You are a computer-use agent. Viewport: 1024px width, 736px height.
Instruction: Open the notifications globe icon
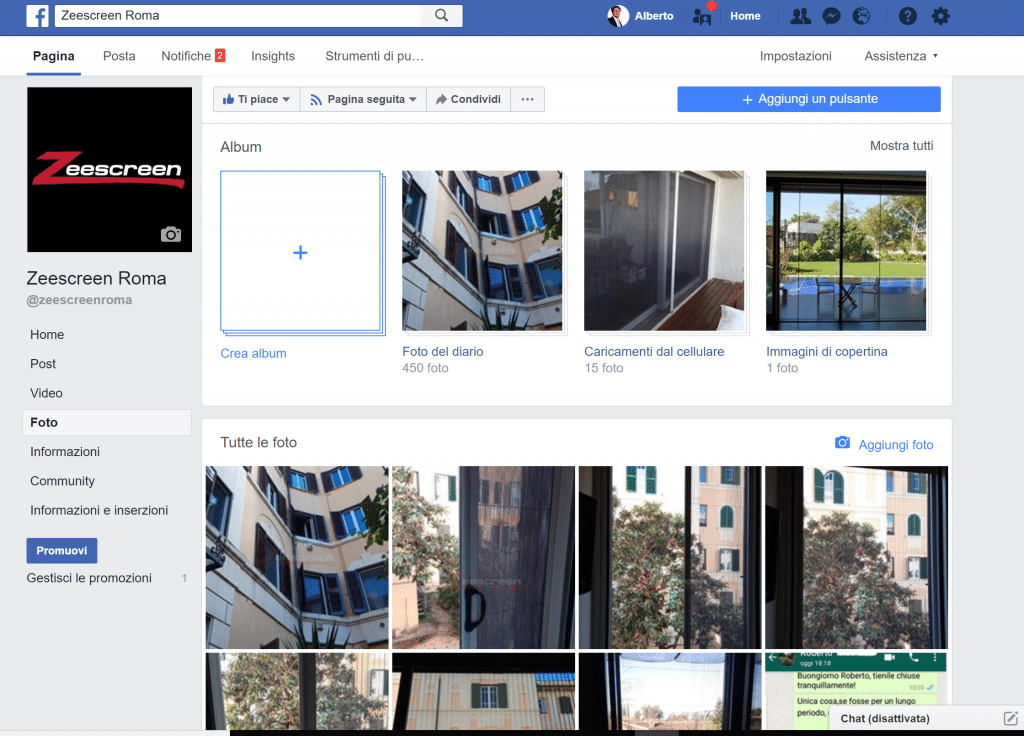coord(861,16)
